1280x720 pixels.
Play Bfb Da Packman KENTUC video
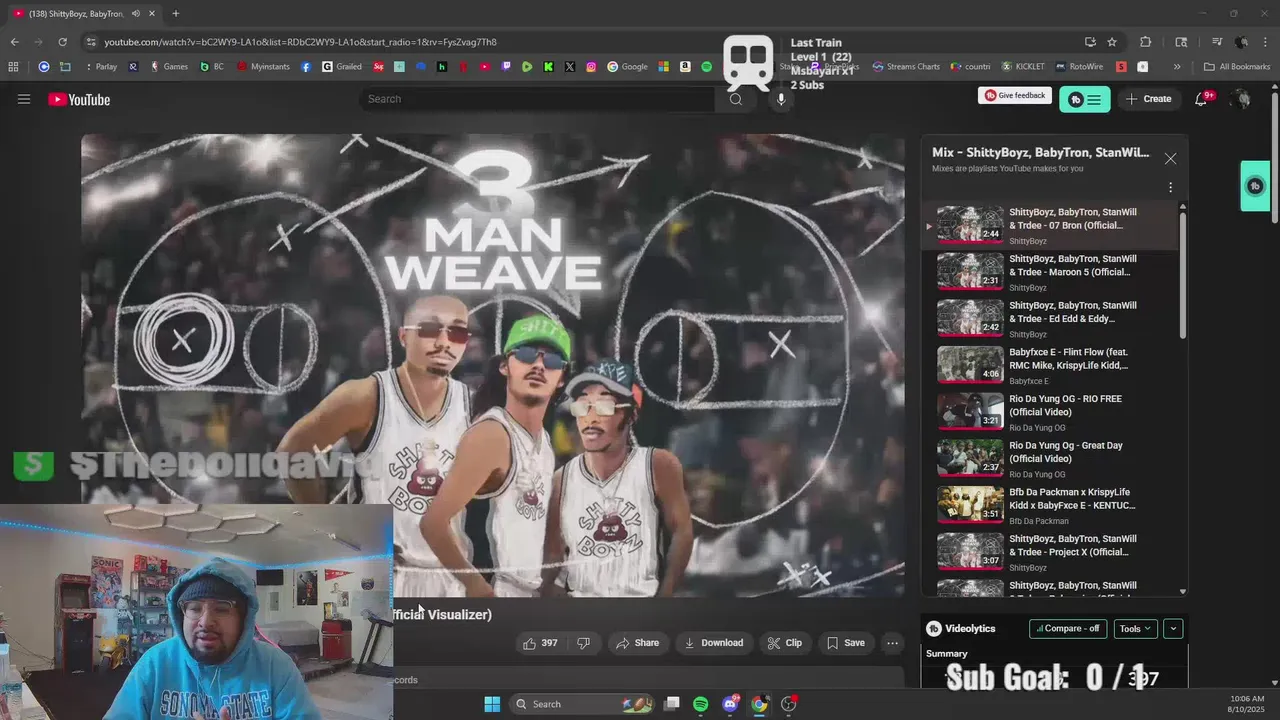[1050, 506]
